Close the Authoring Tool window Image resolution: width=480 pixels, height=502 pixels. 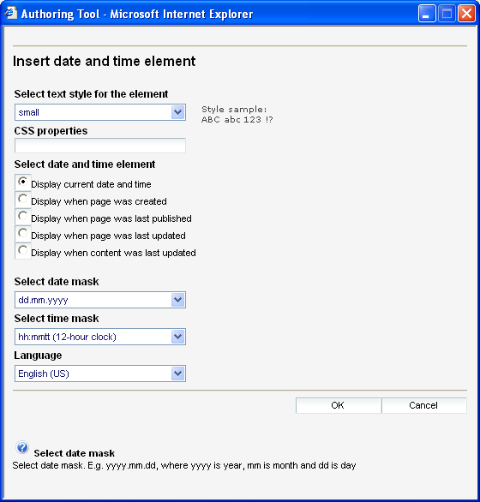click(467, 14)
